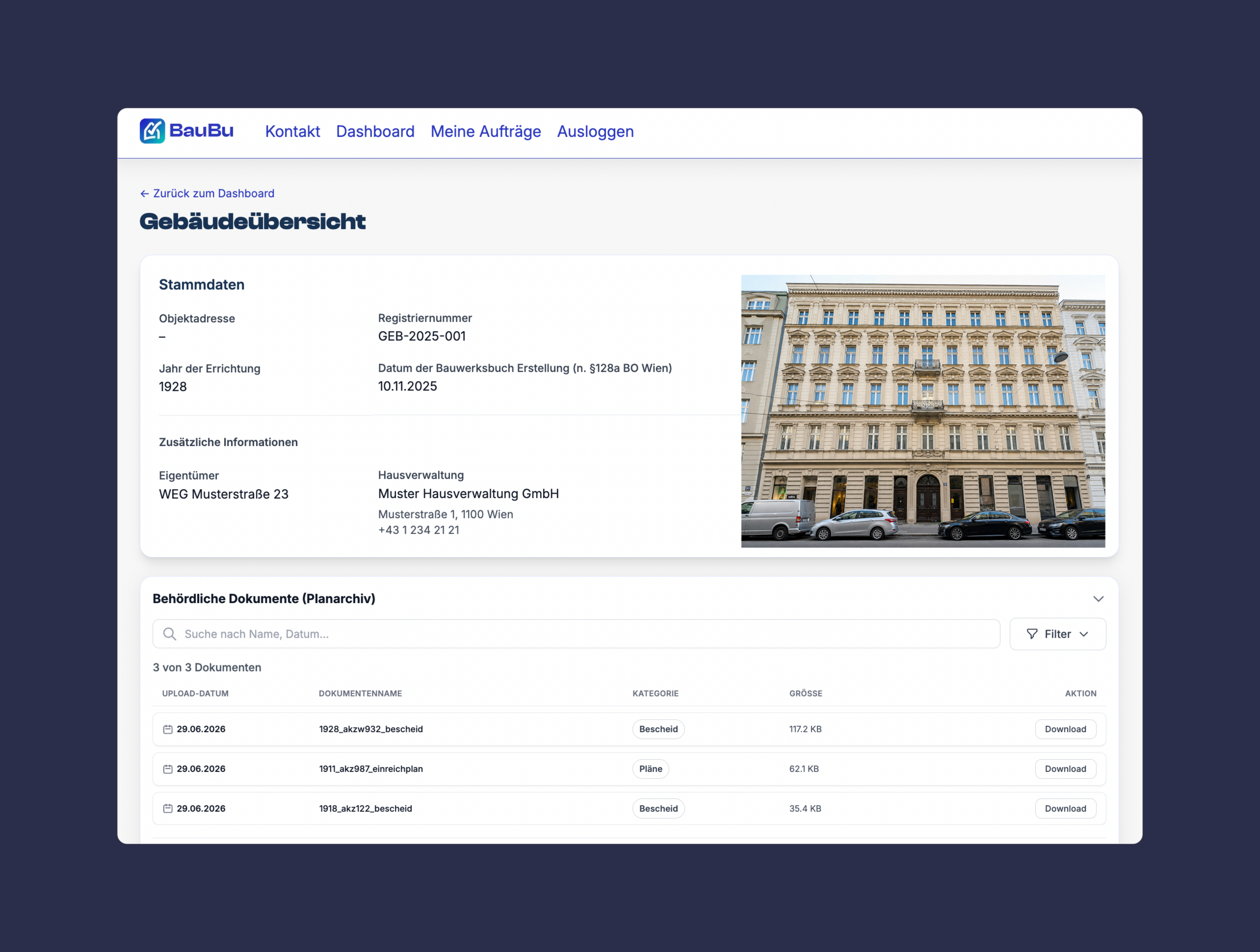Click the date value 10.11.2025

408,386
